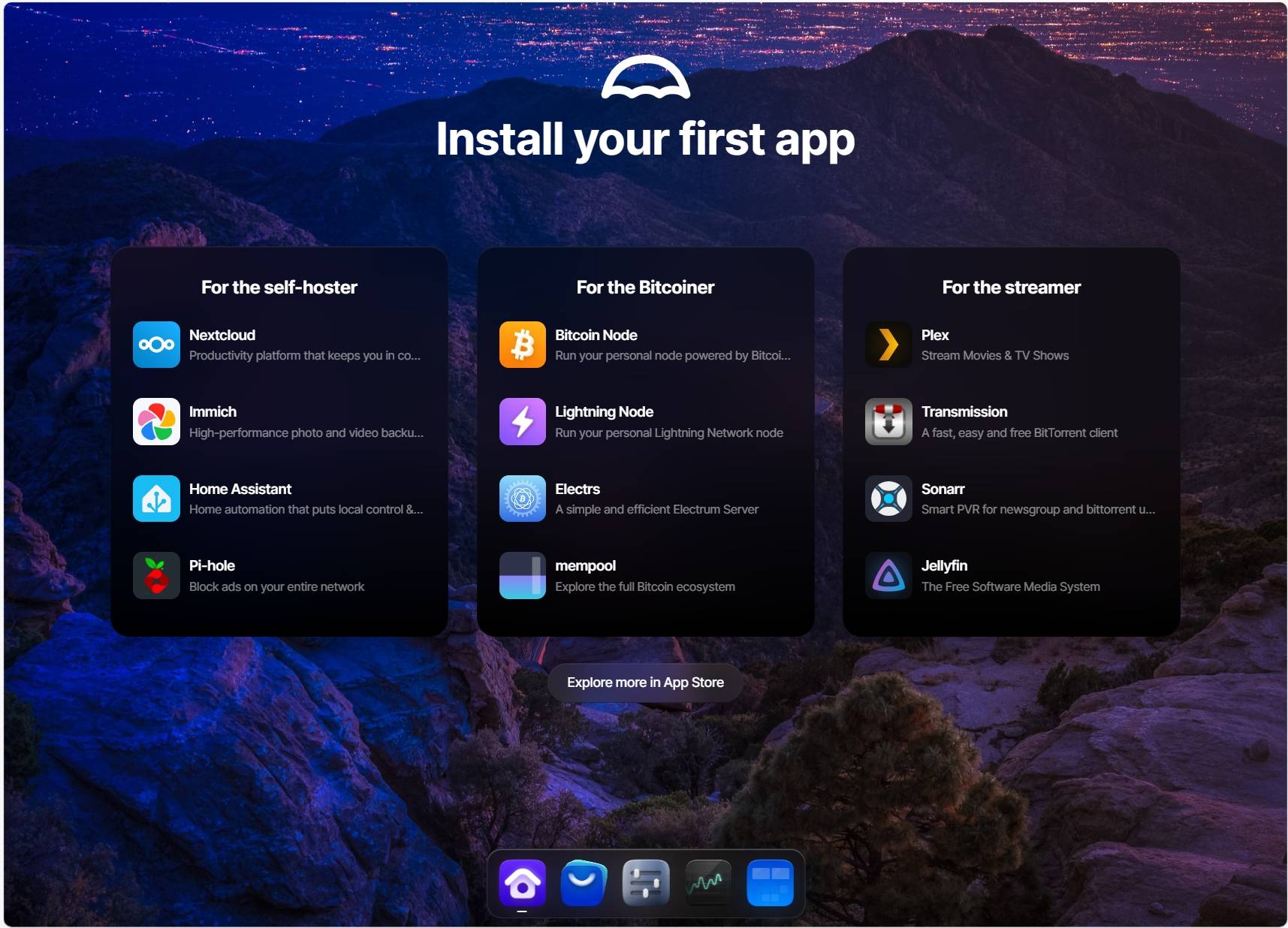Select the Nextcloud app title
This screenshot has width=1288, height=928.
222,335
